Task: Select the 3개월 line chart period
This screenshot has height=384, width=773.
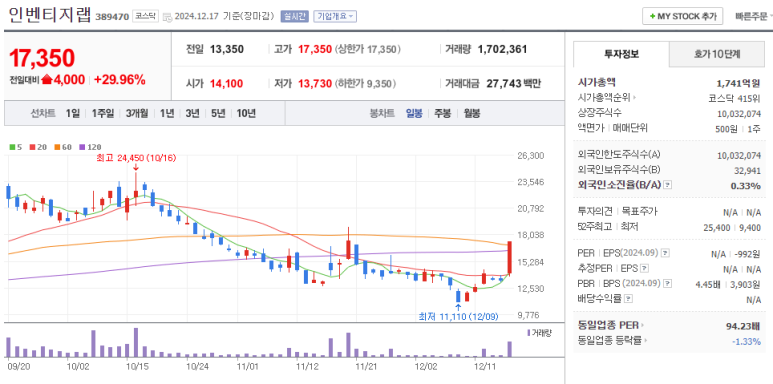Action: 137,113
